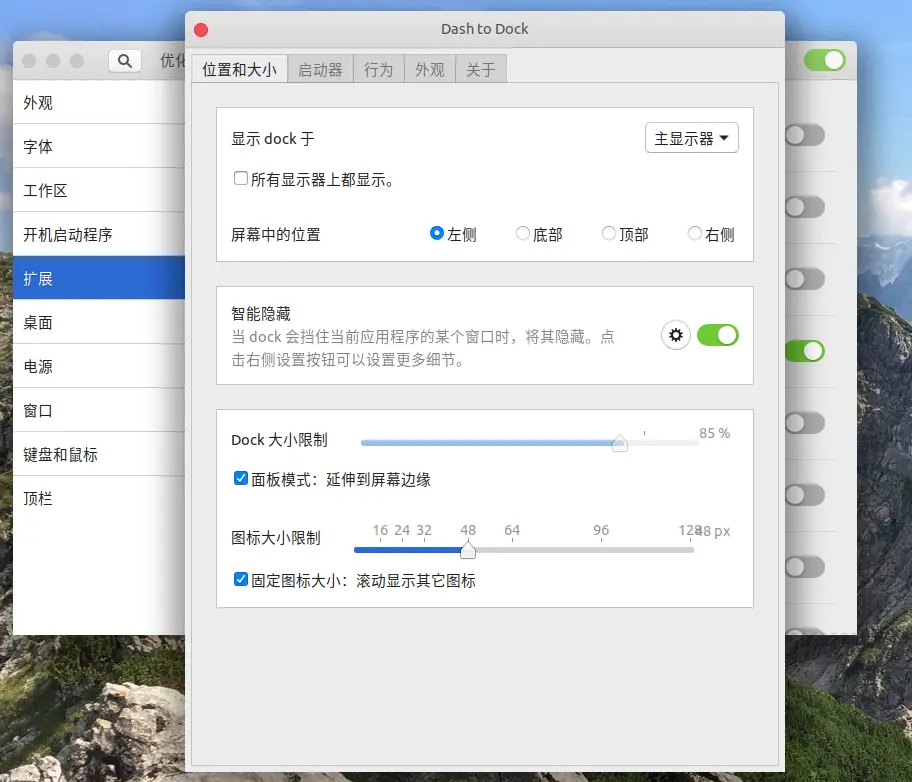Toggle the extensions master switch in Tweaks header
912x782 pixels.
tap(824, 60)
